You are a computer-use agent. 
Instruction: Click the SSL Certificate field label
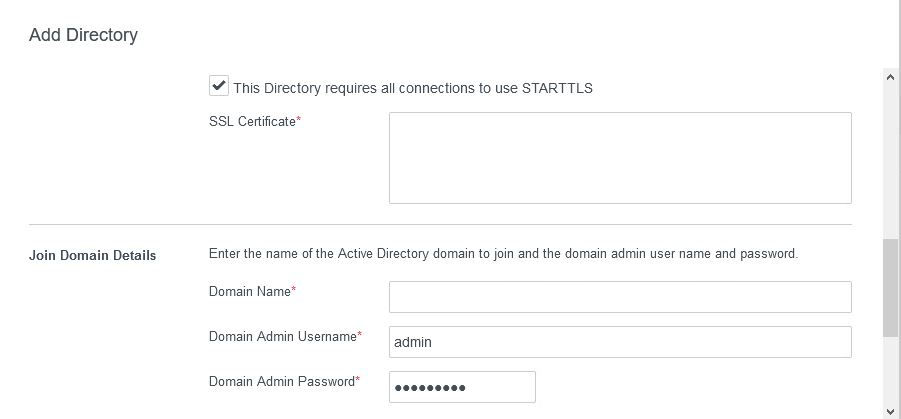(x=252, y=122)
